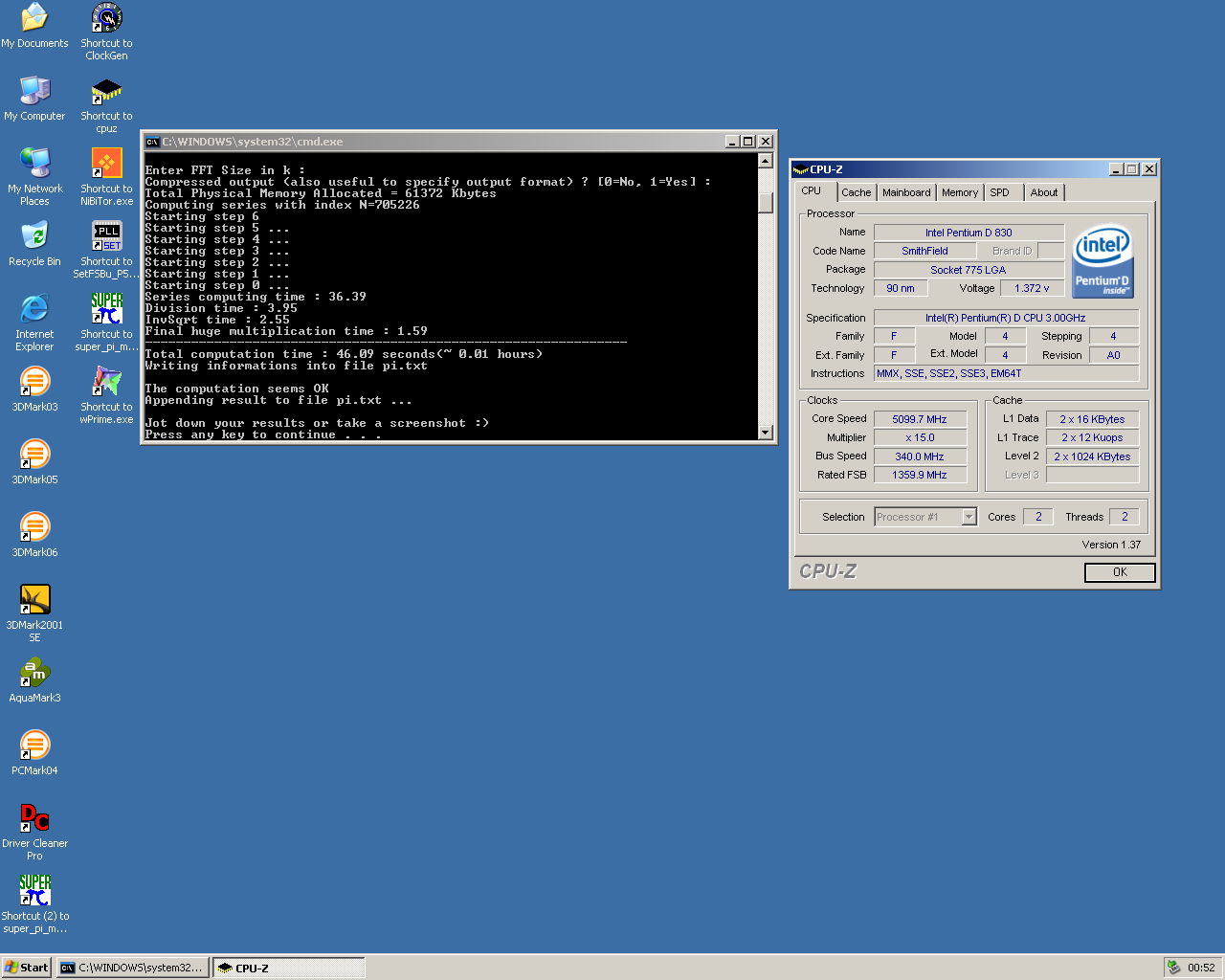1225x980 pixels.
Task: Launch PCMark04 shortcut
Action: tap(34, 753)
